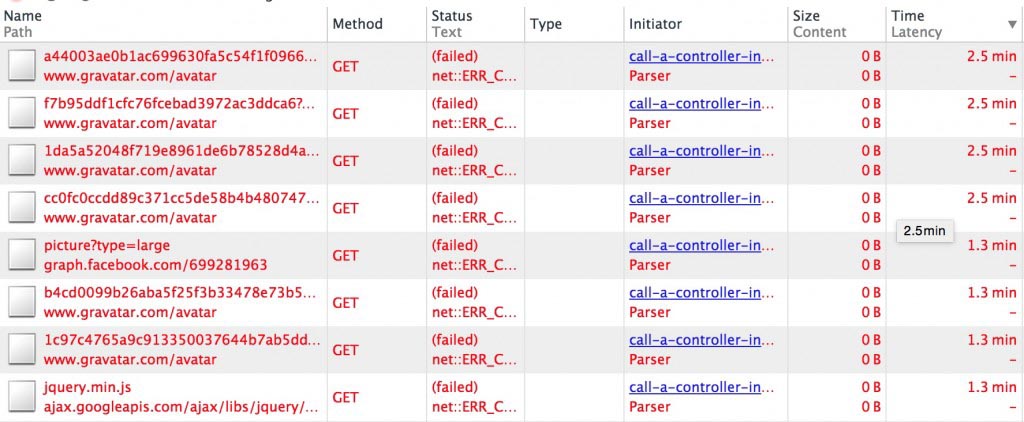Click the file icon beside picture?type=large
The width and height of the screenshot is (1024, 422).
[22, 255]
